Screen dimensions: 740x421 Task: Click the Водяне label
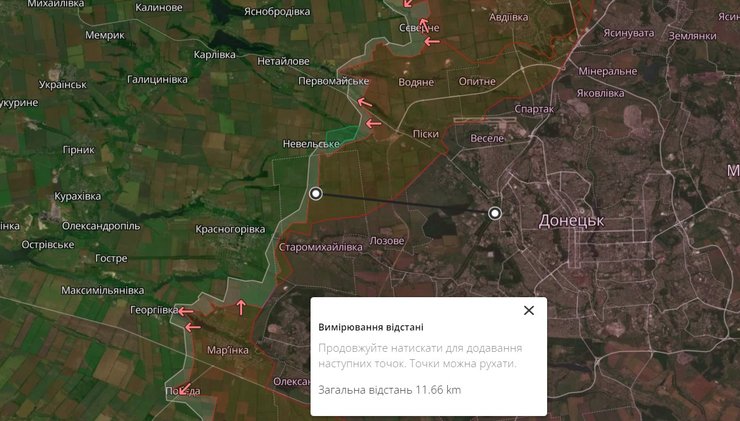[x=416, y=83]
